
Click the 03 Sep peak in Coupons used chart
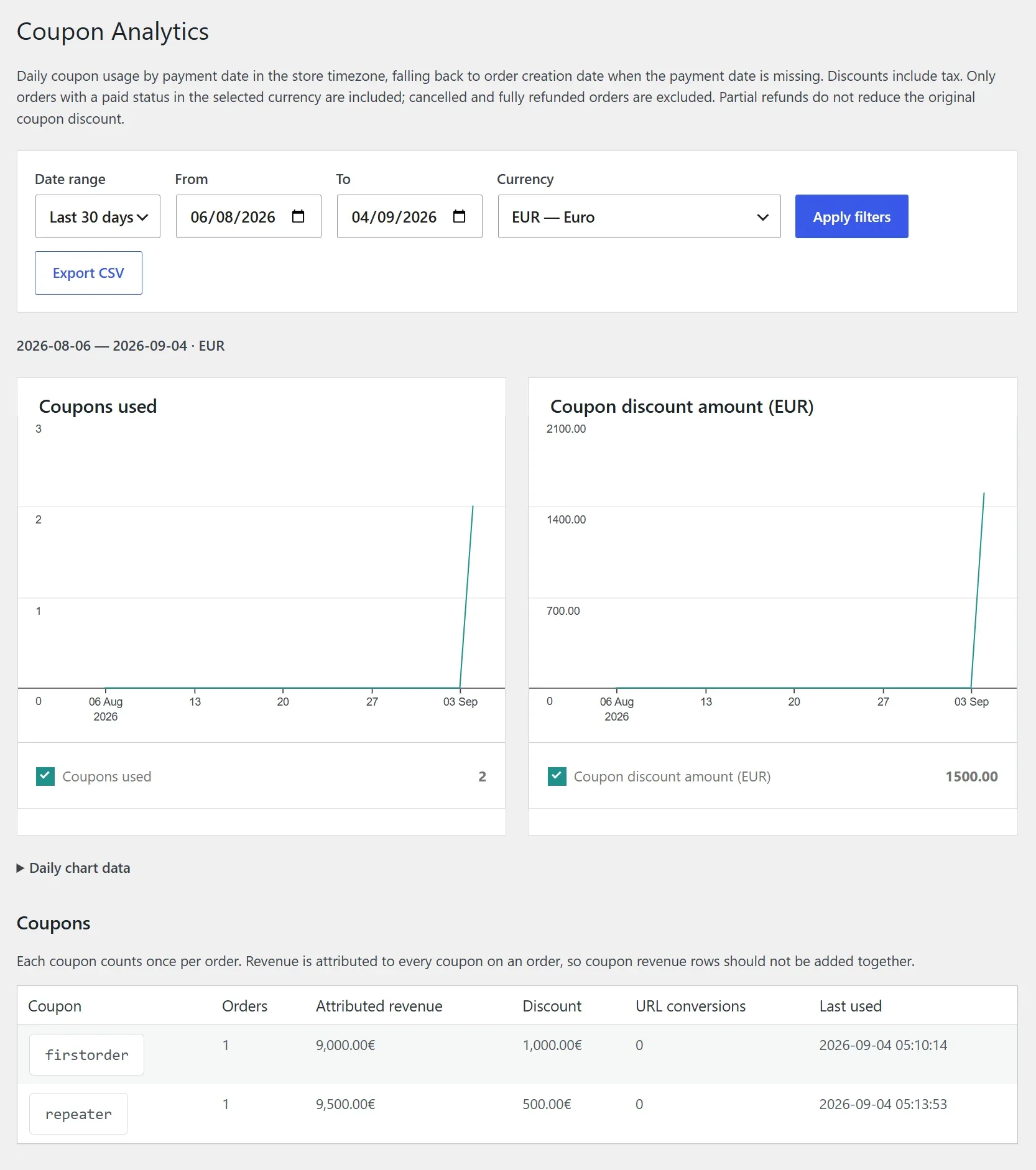point(473,507)
